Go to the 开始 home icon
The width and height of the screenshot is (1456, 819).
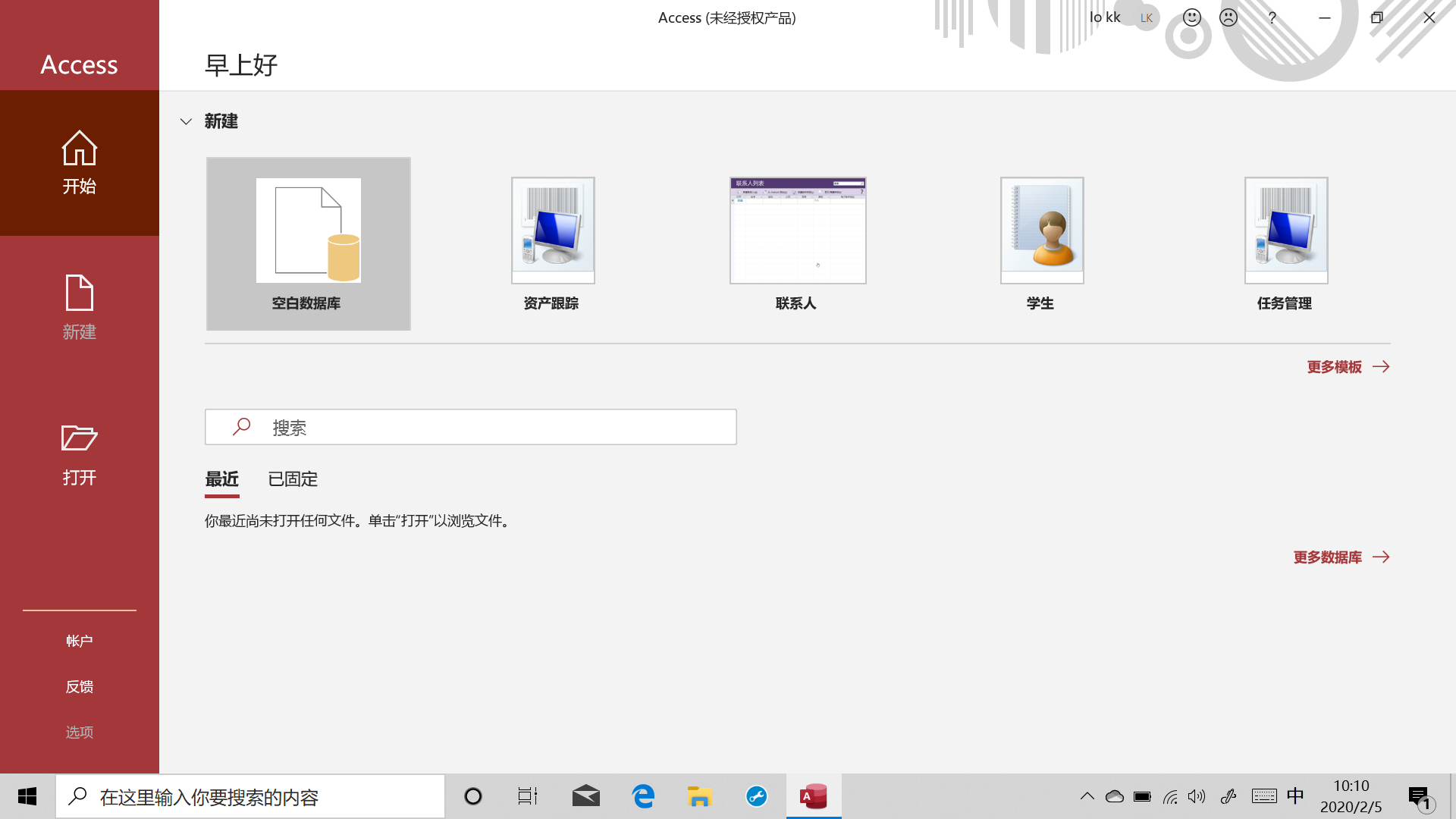click(80, 162)
